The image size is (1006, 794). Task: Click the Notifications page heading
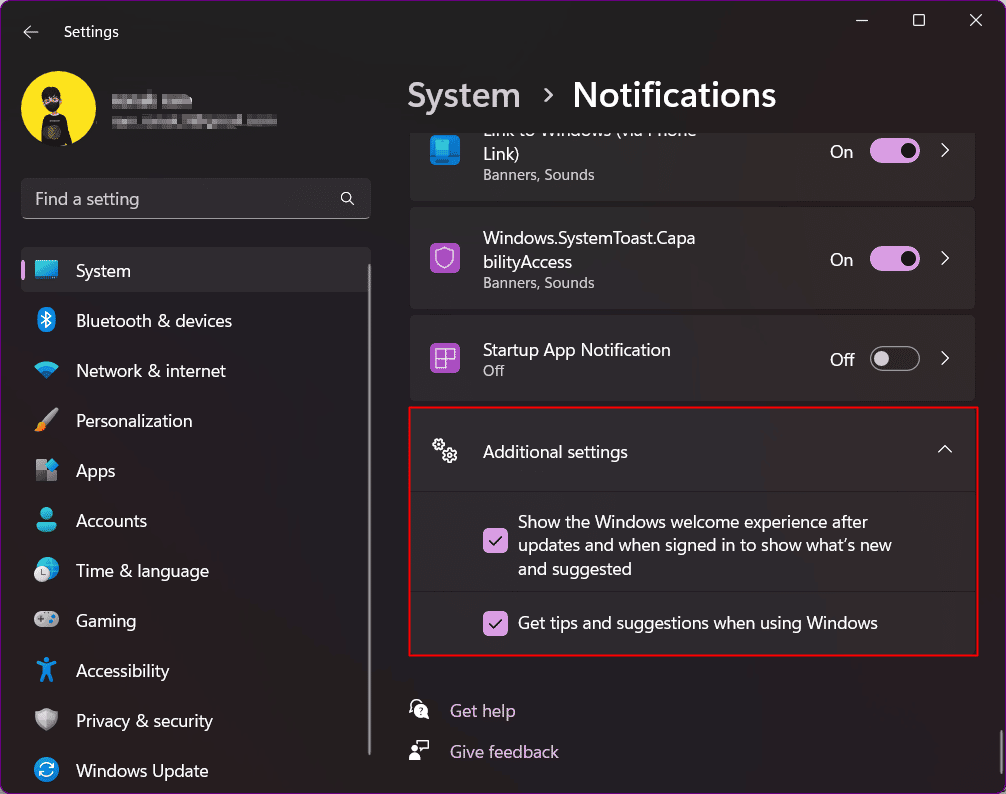[x=674, y=96]
